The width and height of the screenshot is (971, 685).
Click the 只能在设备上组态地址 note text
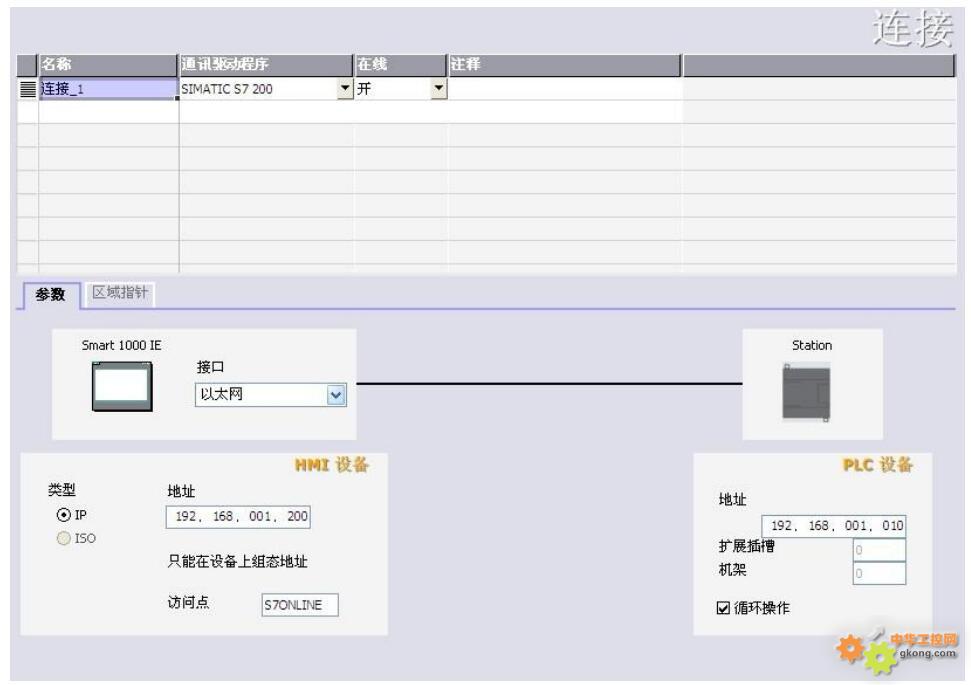coord(238,562)
